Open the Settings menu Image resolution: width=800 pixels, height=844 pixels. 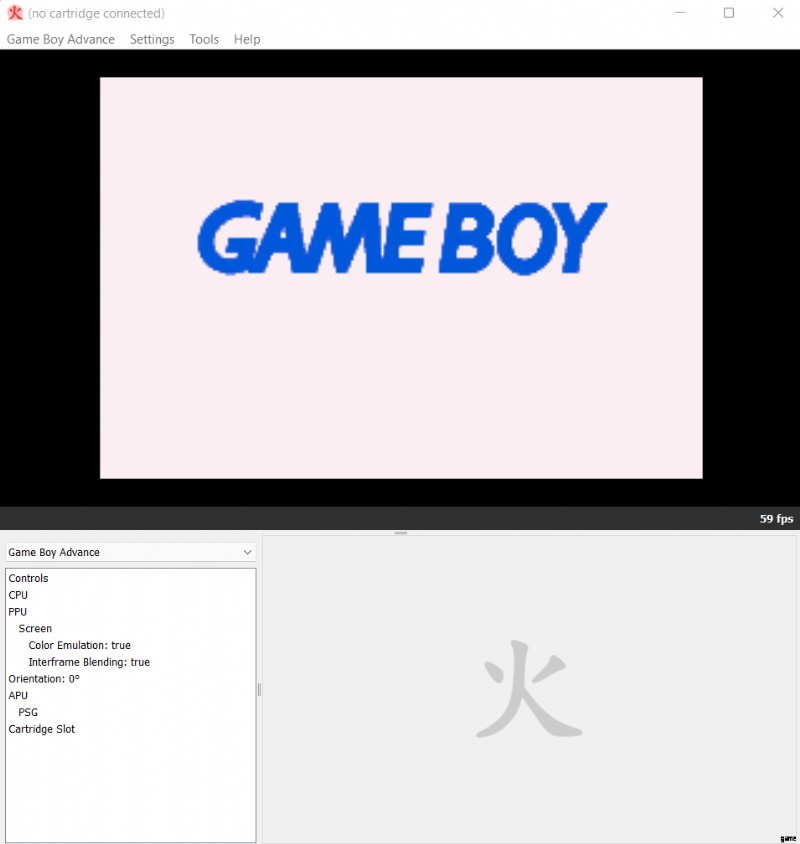click(152, 39)
